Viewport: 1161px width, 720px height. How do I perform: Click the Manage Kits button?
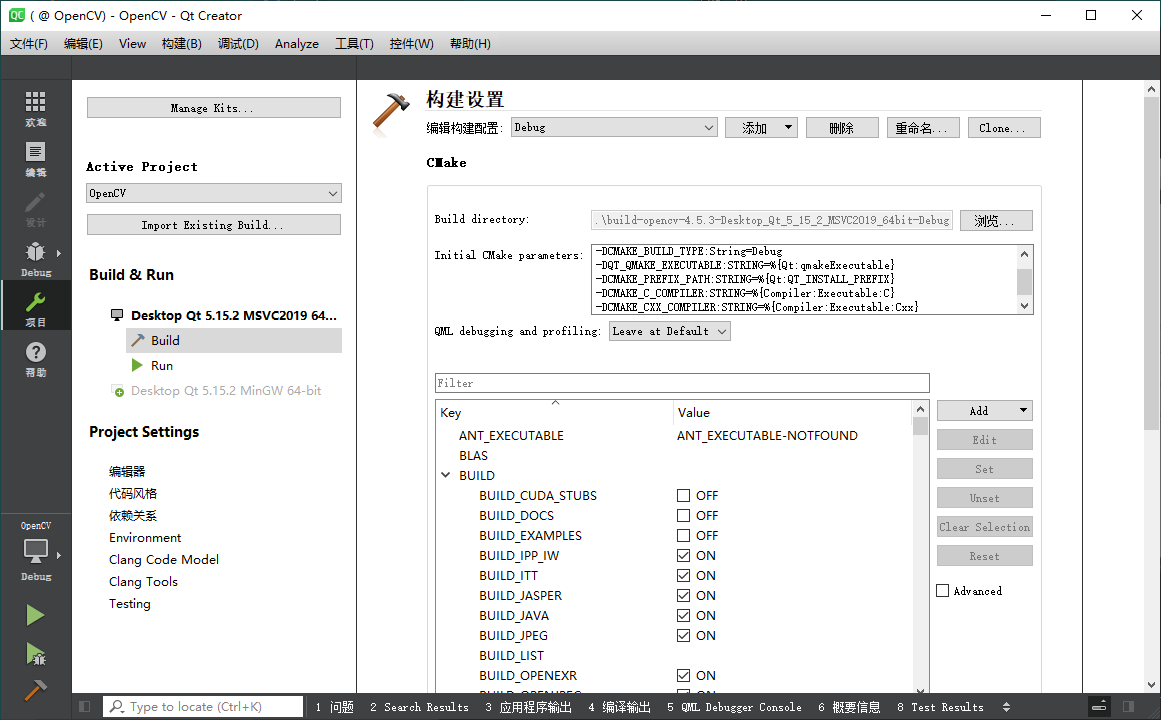214,107
